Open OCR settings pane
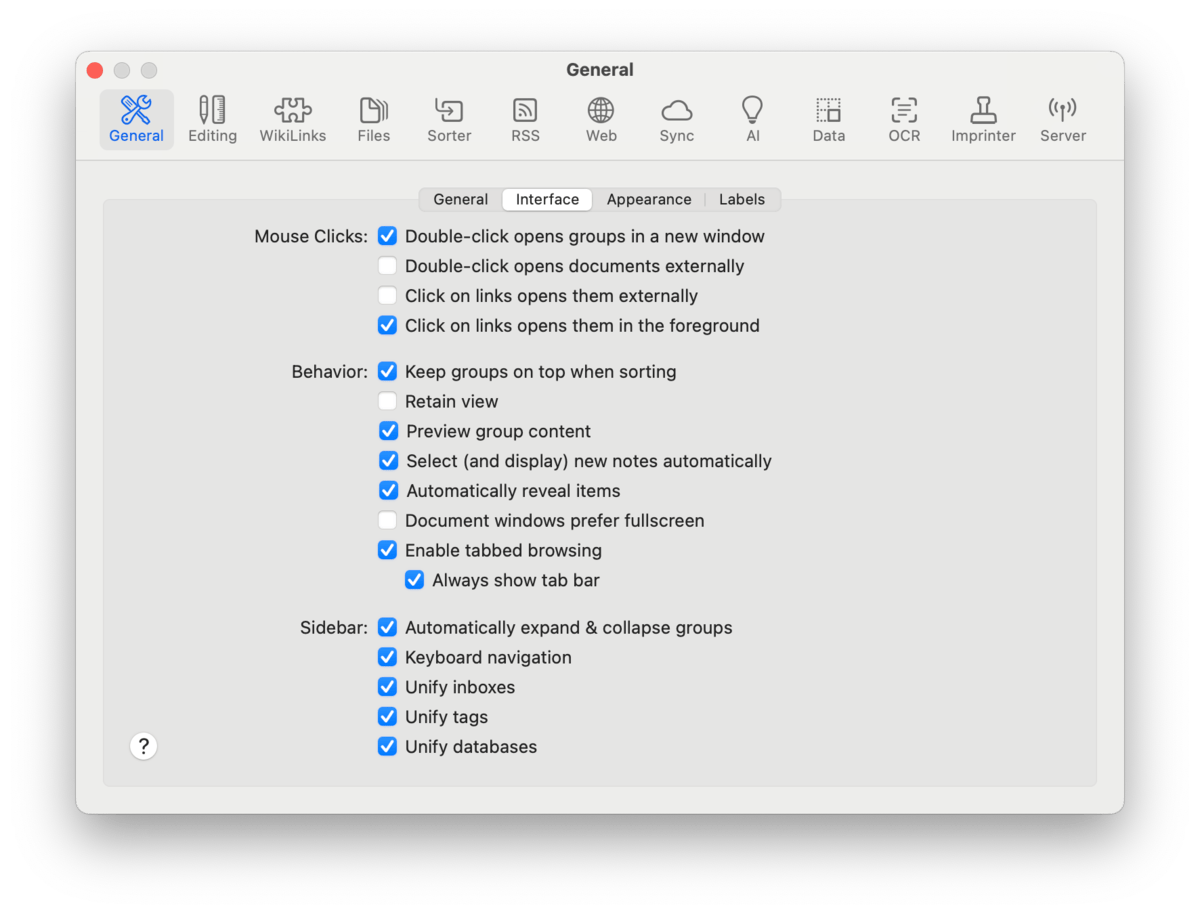The height and width of the screenshot is (914, 1200). point(904,119)
